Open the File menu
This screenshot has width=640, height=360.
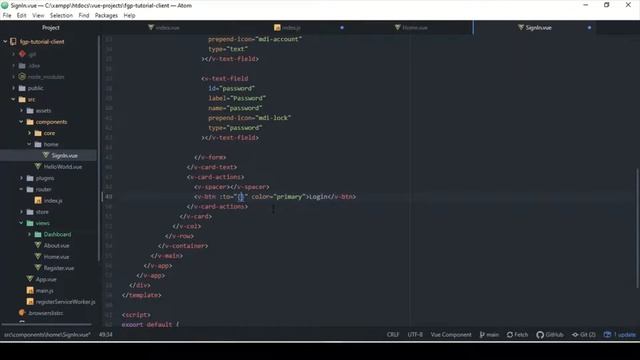click(7, 16)
